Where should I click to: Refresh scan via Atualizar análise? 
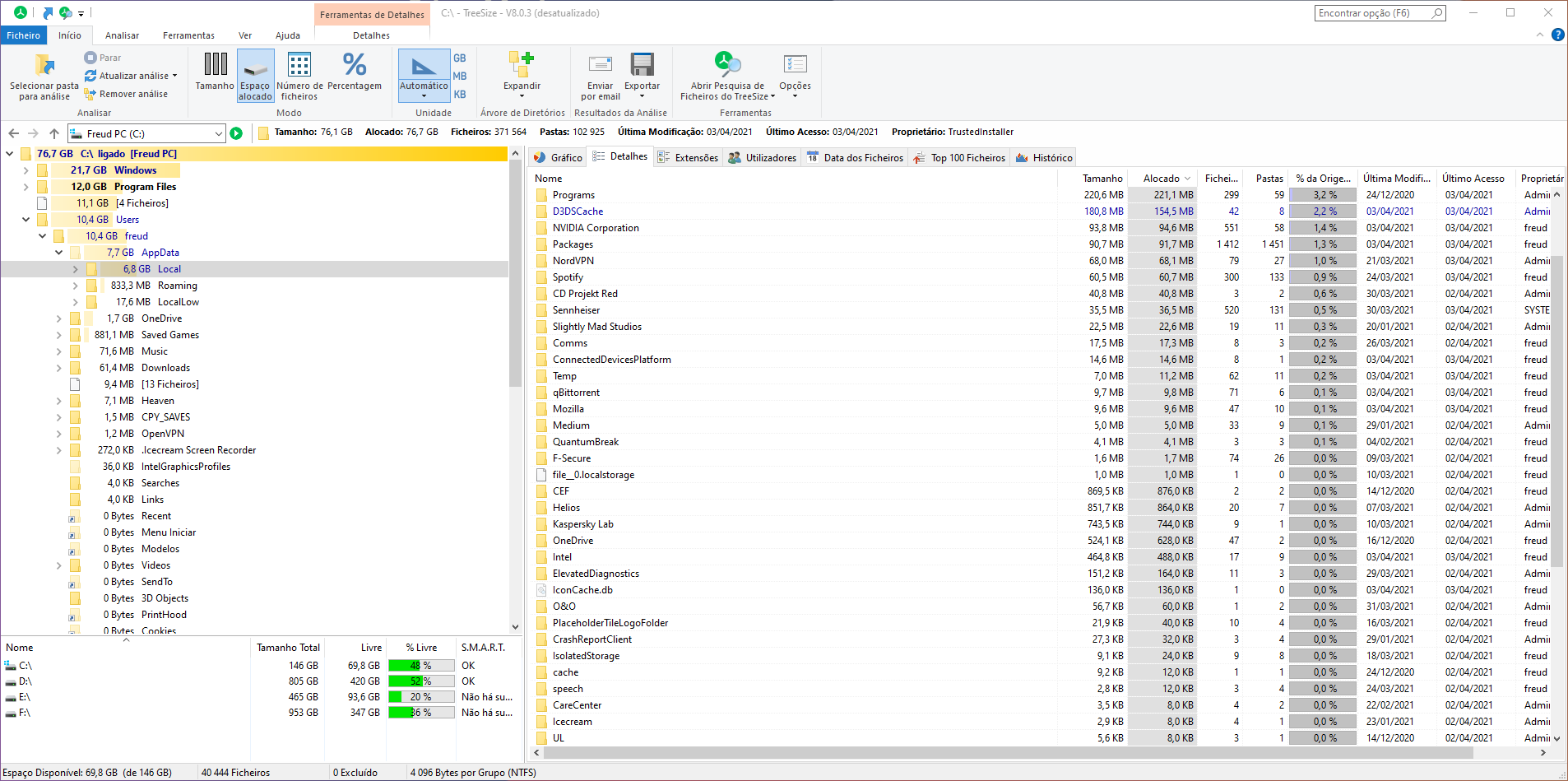click(131, 76)
